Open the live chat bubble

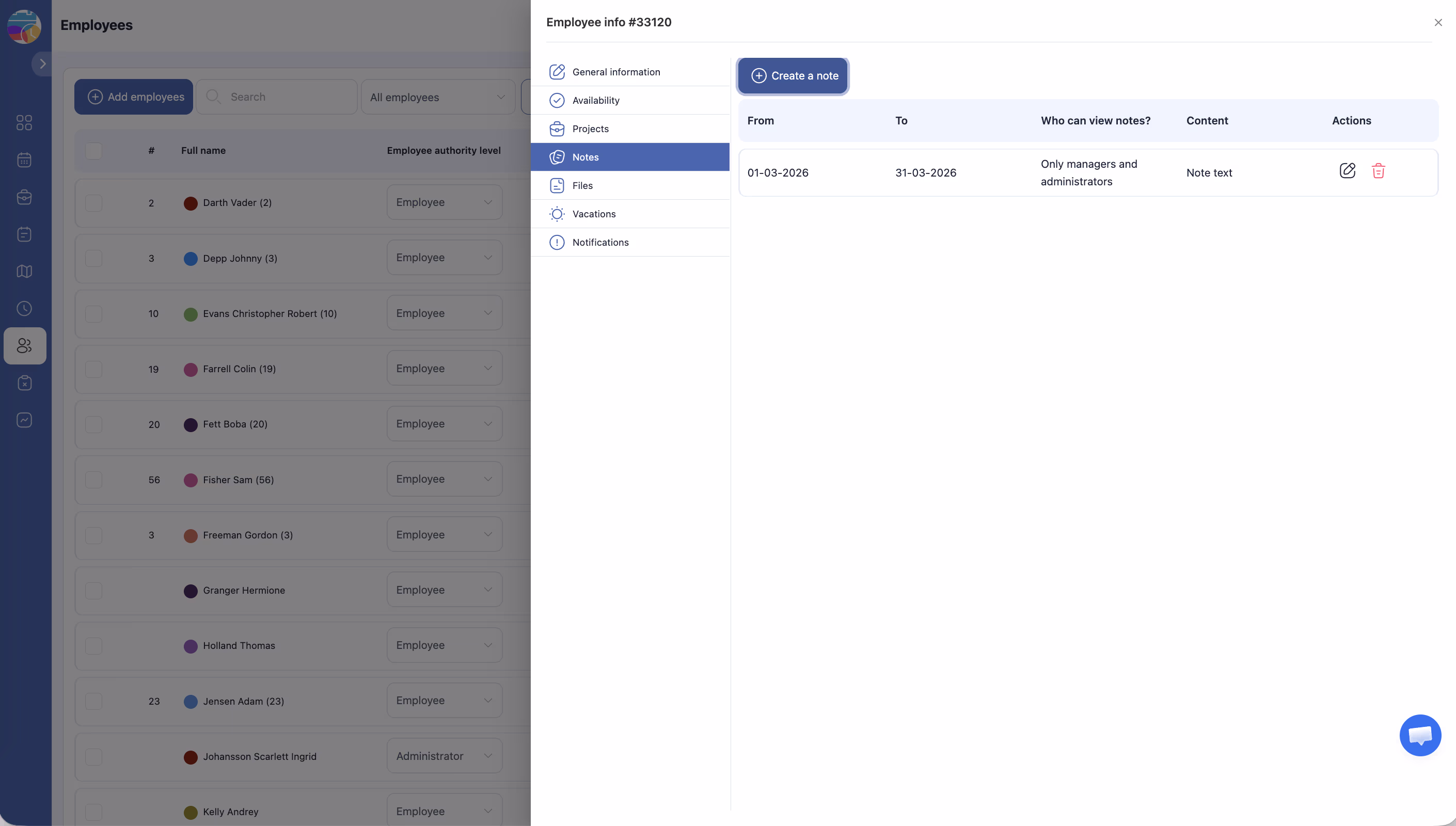click(1420, 735)
